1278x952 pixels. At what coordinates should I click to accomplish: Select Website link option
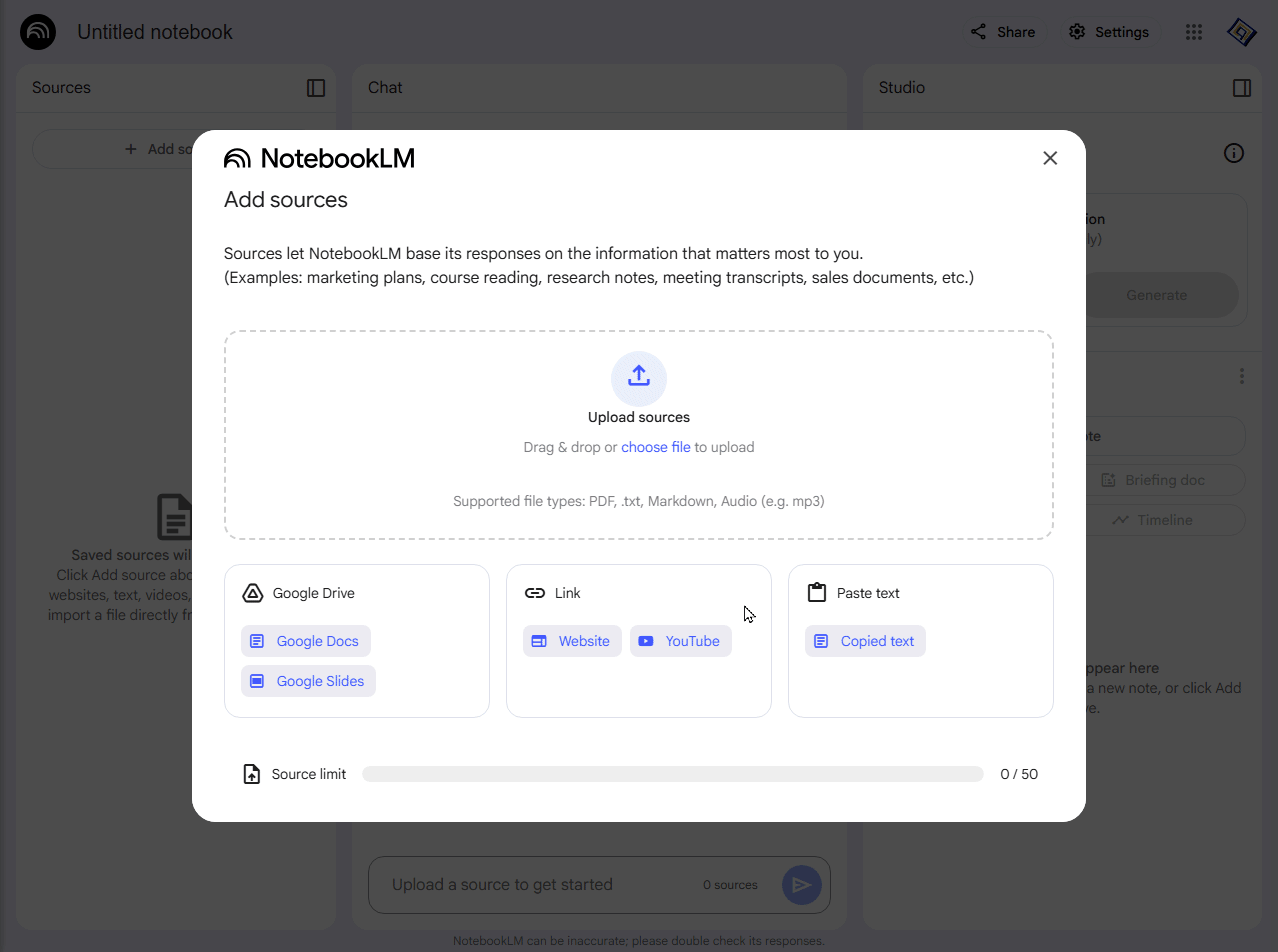point(572,641)
